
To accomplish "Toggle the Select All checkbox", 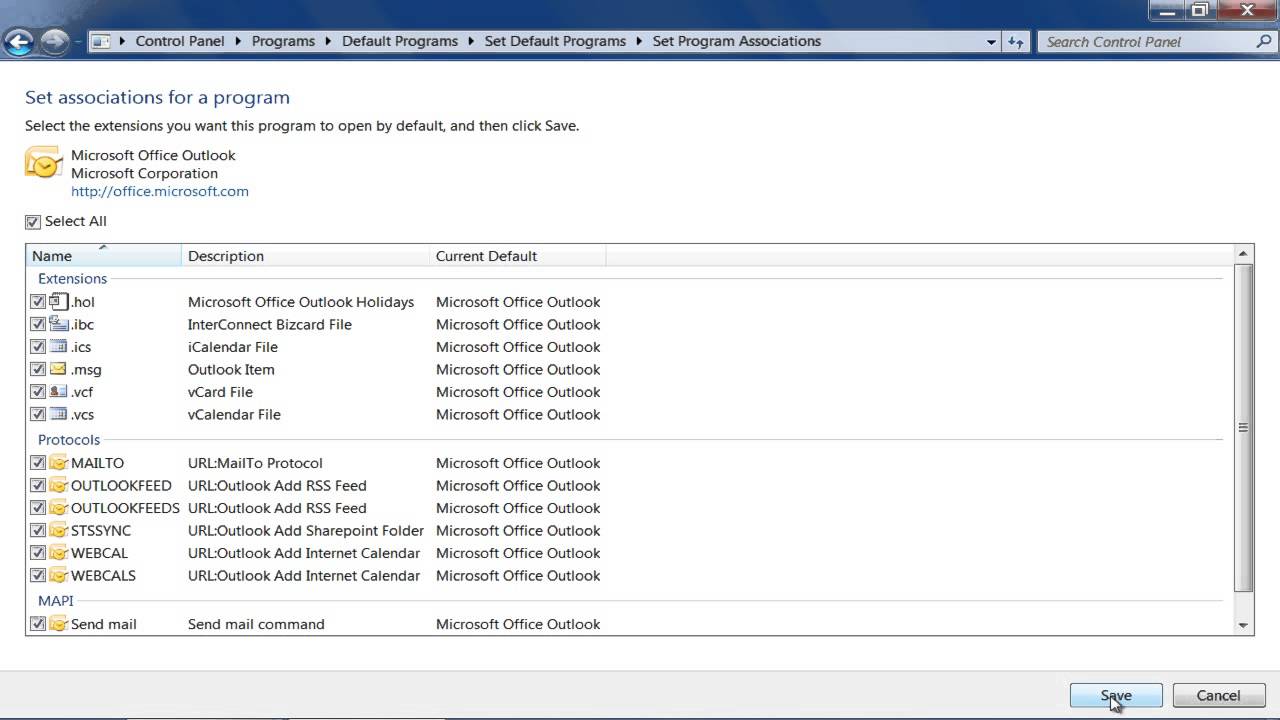I will point(33,222).
